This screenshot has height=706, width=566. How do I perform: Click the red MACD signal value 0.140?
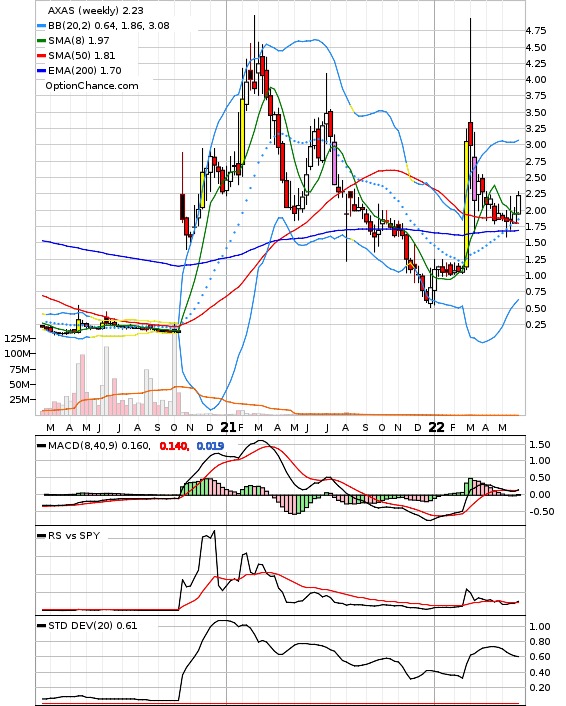click(173, 446)
